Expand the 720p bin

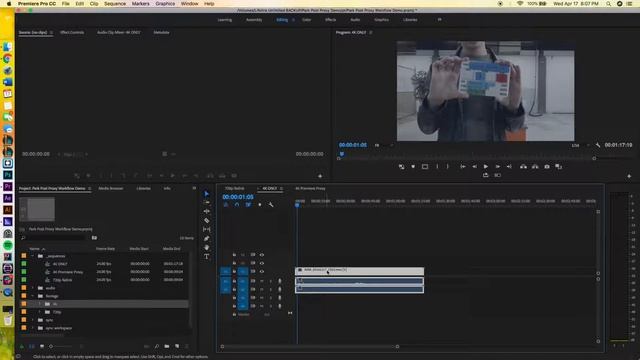40,312
